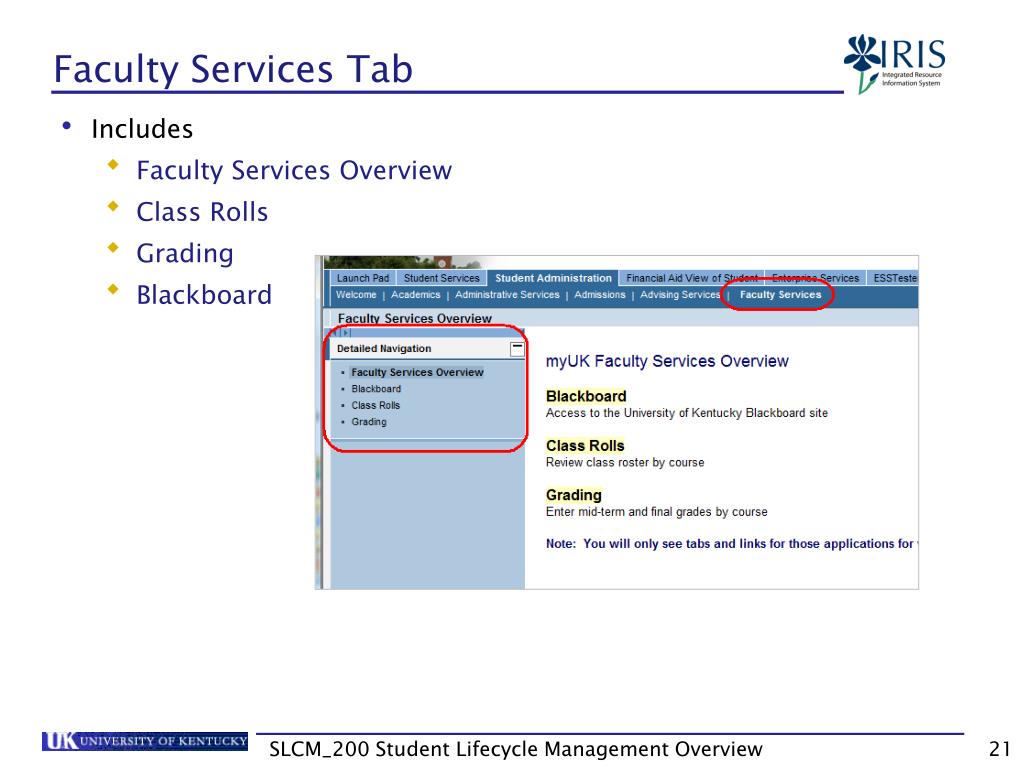This screenshot has width=1024, height=768.
Task: Select the Faculty Services sub-tab
Action: click(780, 295)
